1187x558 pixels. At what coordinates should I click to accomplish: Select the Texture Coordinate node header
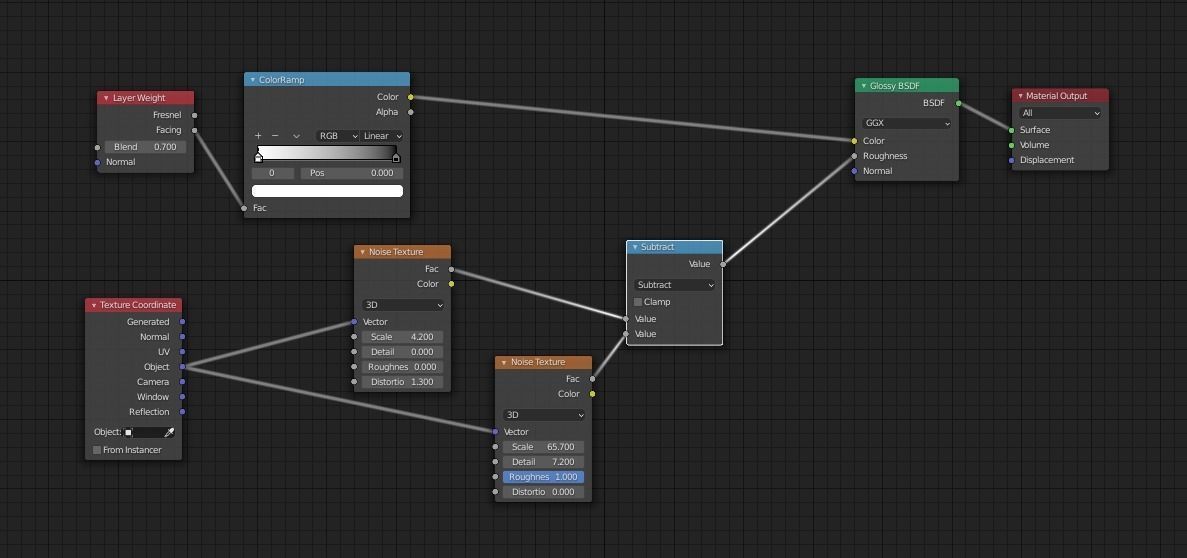133,305
